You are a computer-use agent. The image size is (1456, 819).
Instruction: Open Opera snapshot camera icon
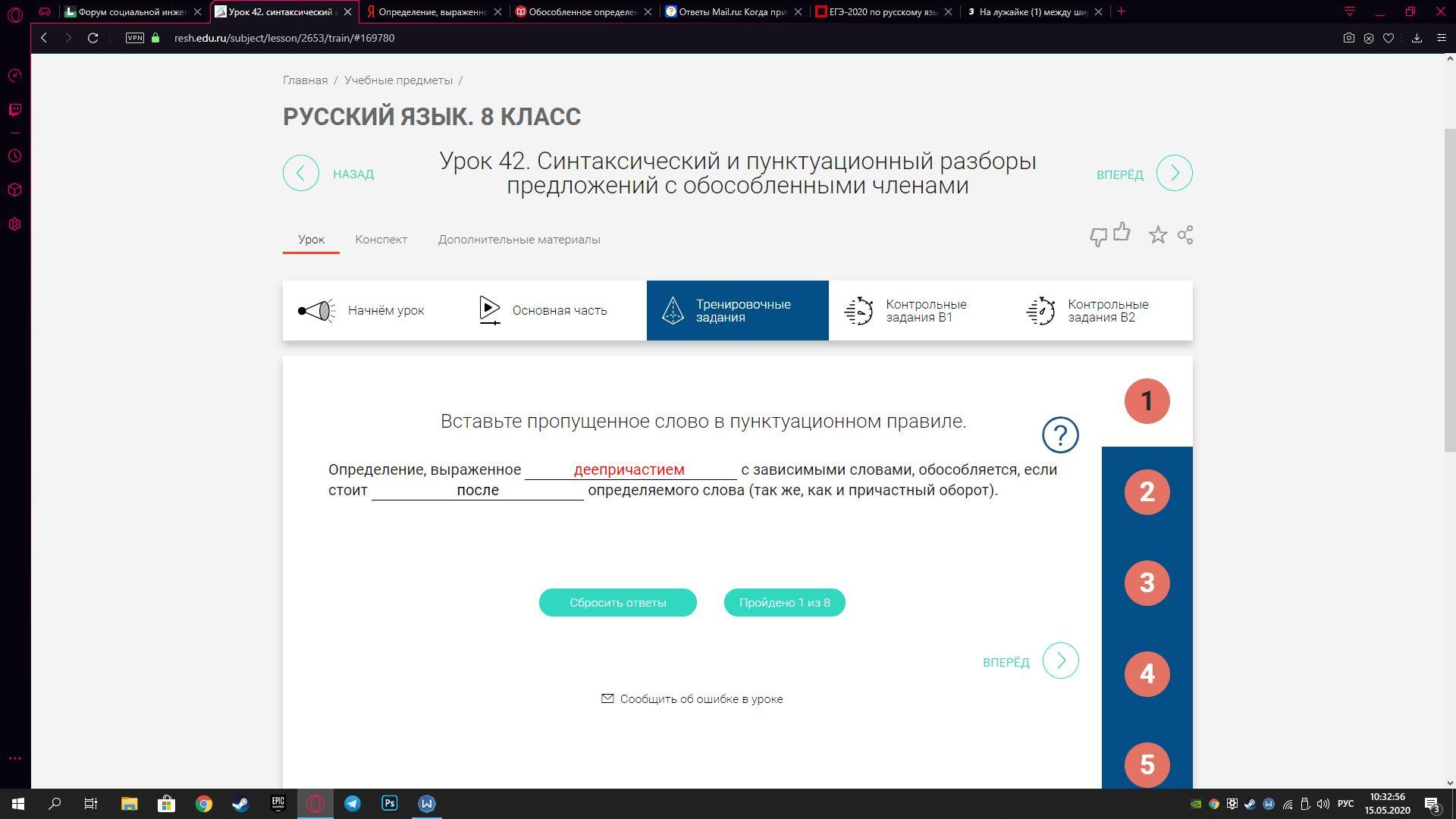[x=1348, y=38]
